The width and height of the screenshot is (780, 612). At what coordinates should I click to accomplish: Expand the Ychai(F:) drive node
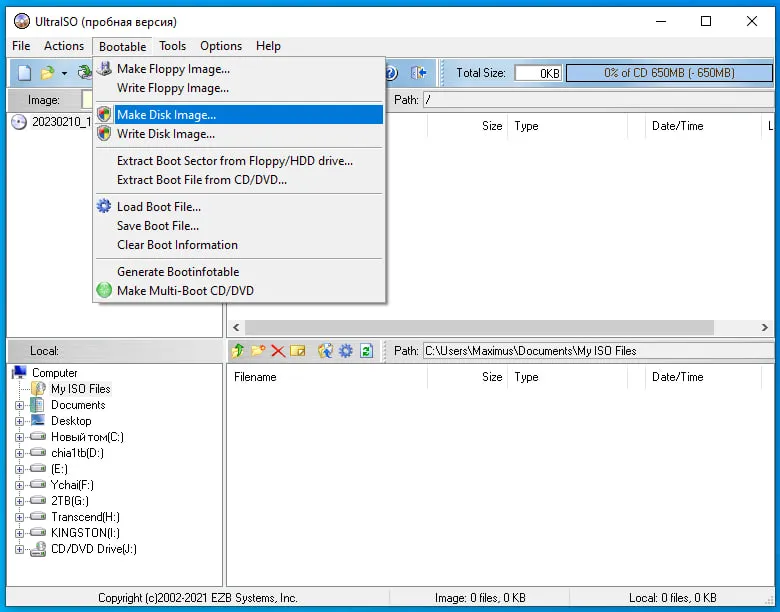[19, 485]
